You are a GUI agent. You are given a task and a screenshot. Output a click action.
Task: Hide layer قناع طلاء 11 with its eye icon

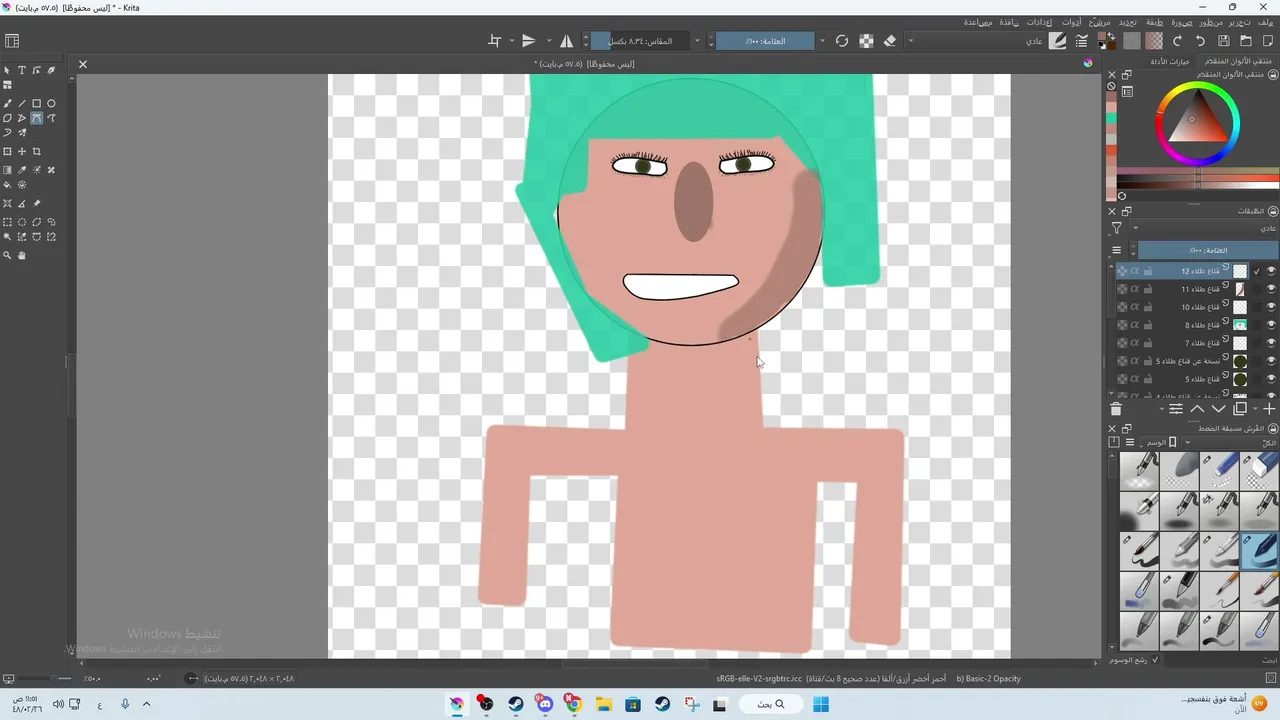pos(1271,289)
